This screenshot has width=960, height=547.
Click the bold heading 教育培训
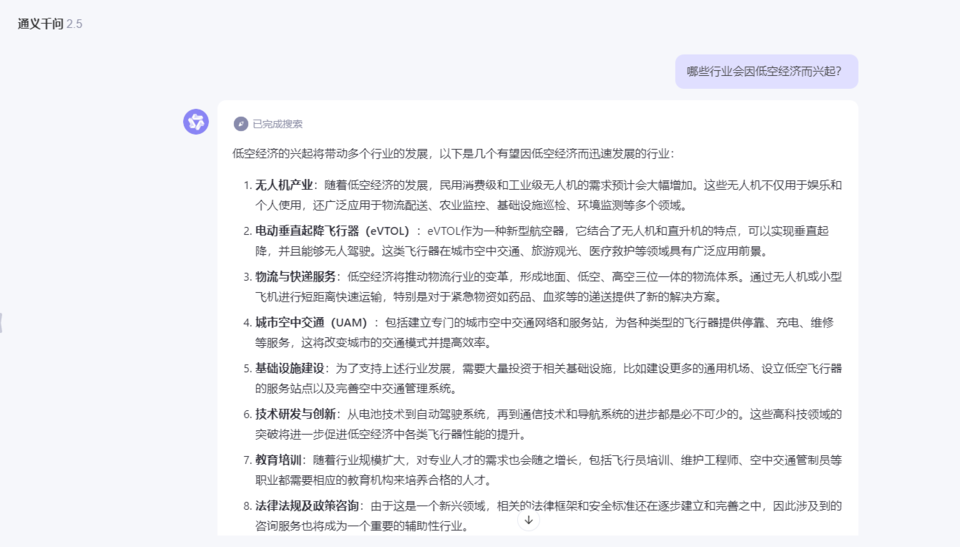click(278, 460)
